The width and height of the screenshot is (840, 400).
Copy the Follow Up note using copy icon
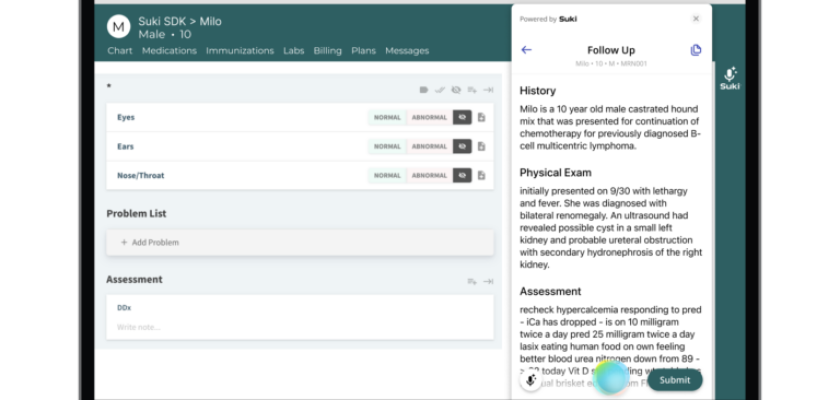pyautogui.click(x=696, y=50)
